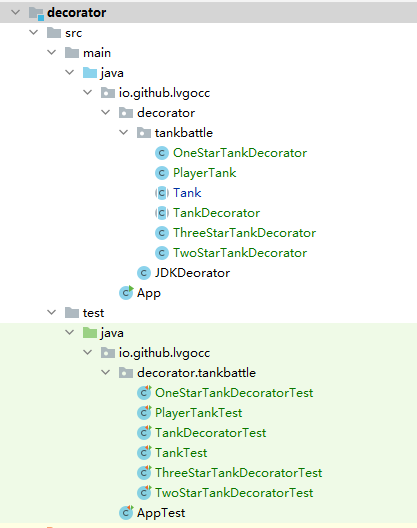This screenshot has width=417, height=528.
Task: Select the root decorator module name
Action: point(77,12)
